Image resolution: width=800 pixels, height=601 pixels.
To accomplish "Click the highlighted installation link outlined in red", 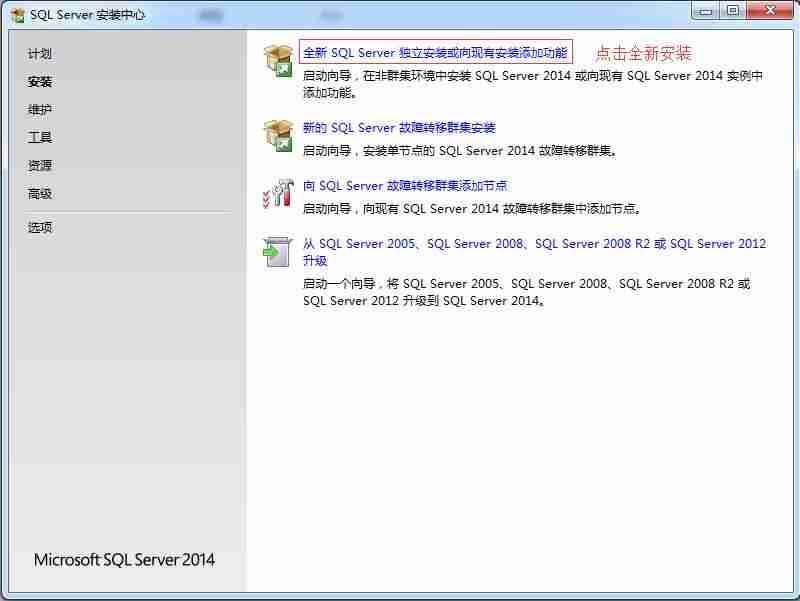I will [435, 51].
